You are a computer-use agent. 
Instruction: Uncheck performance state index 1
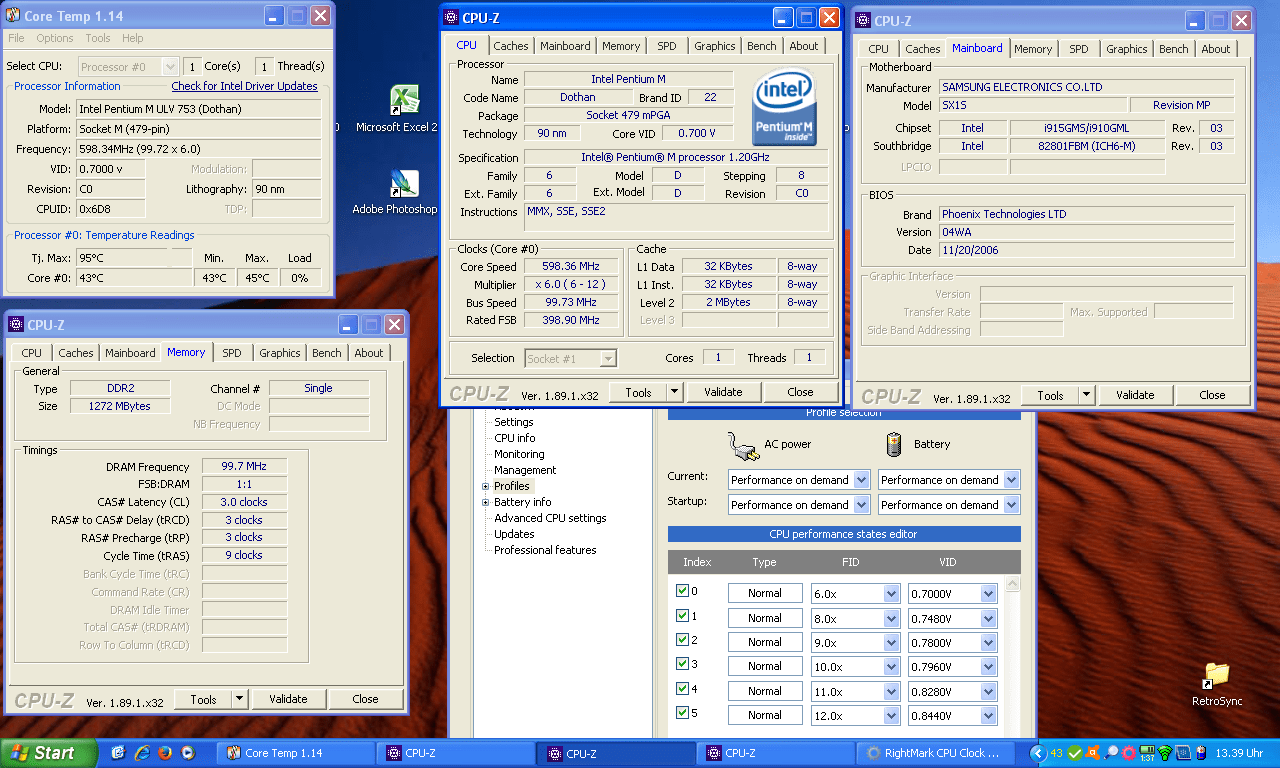682,616
